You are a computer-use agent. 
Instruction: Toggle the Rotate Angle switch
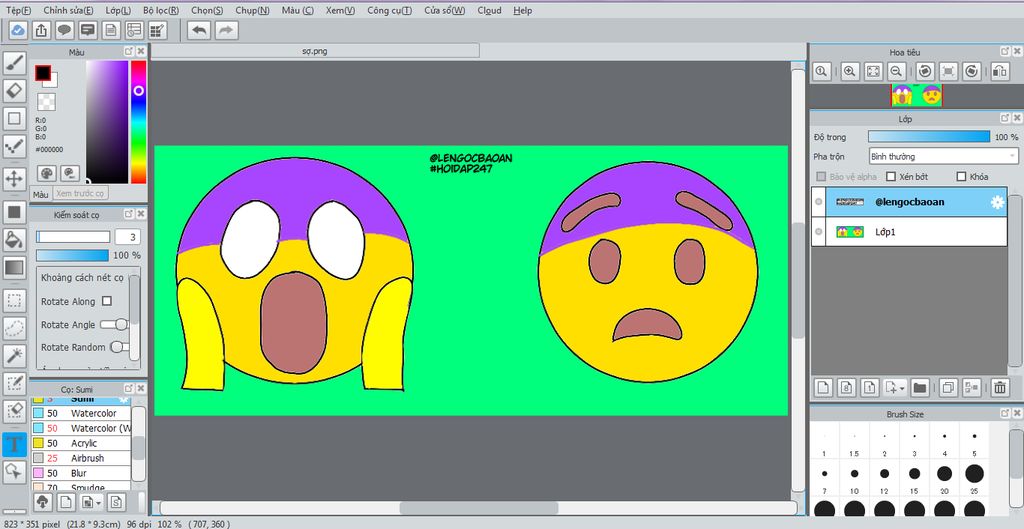[x=114, y=325]
